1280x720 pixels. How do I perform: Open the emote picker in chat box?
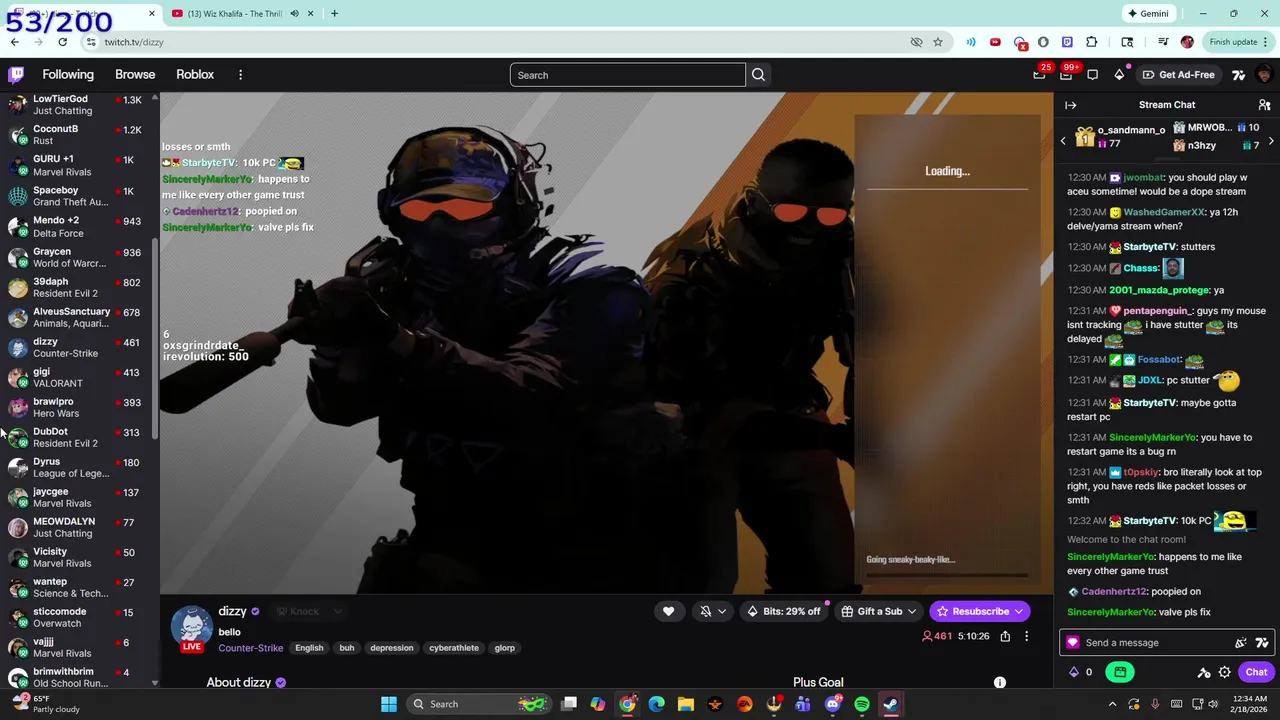pyautogui.click(x=1240, y=643)
